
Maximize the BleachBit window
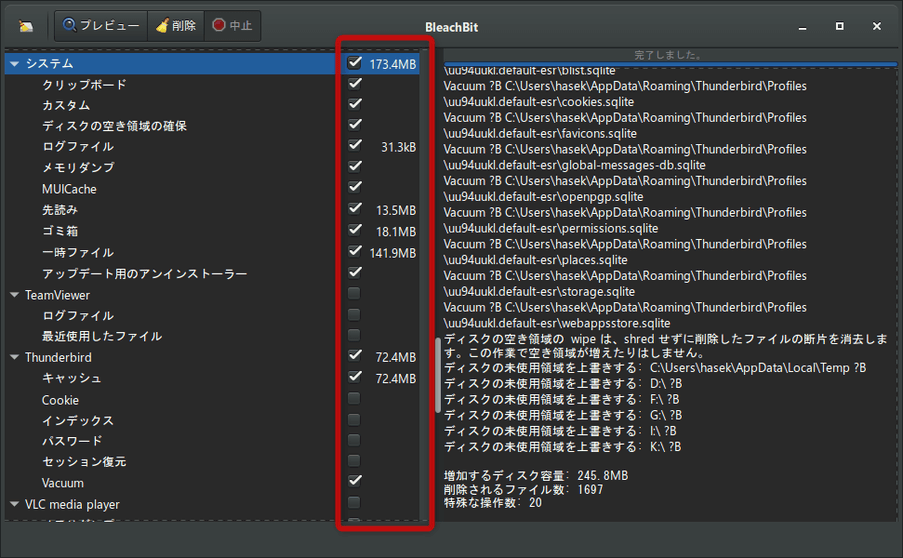[840, 26]
